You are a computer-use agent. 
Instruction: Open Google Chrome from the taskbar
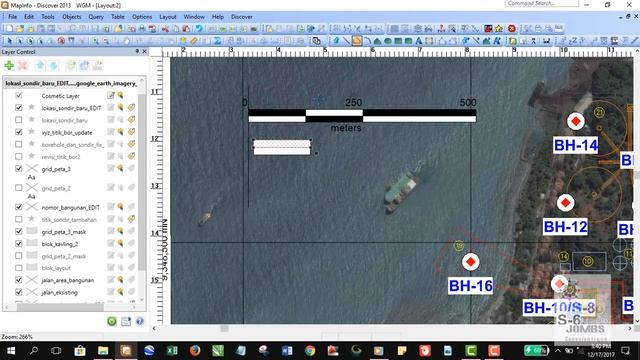coord(310,351)
